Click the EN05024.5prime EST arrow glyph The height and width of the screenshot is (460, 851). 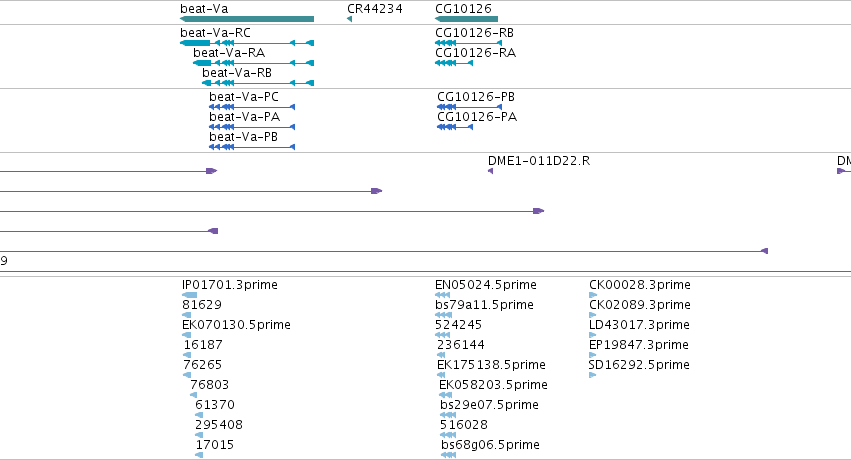click(x=443, y=295)
